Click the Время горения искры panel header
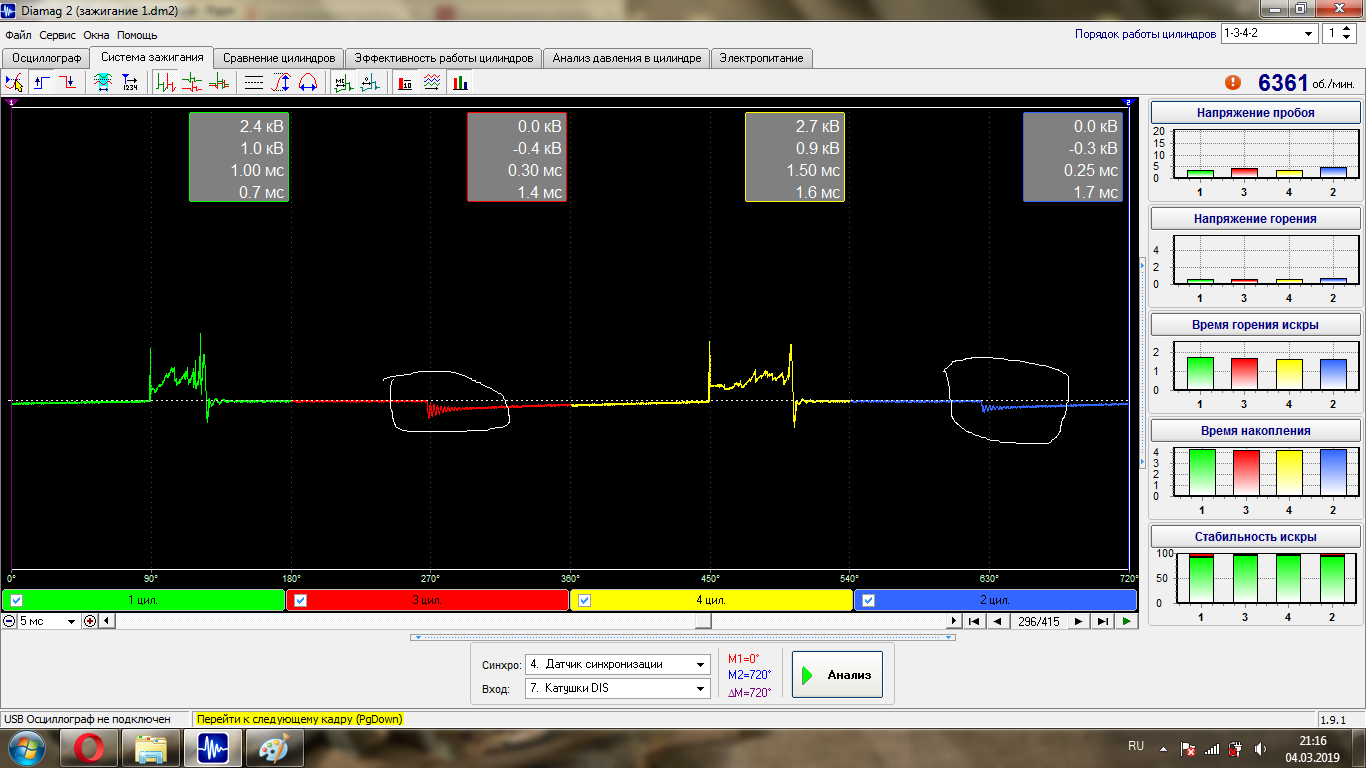 (x=1255, y=325)
